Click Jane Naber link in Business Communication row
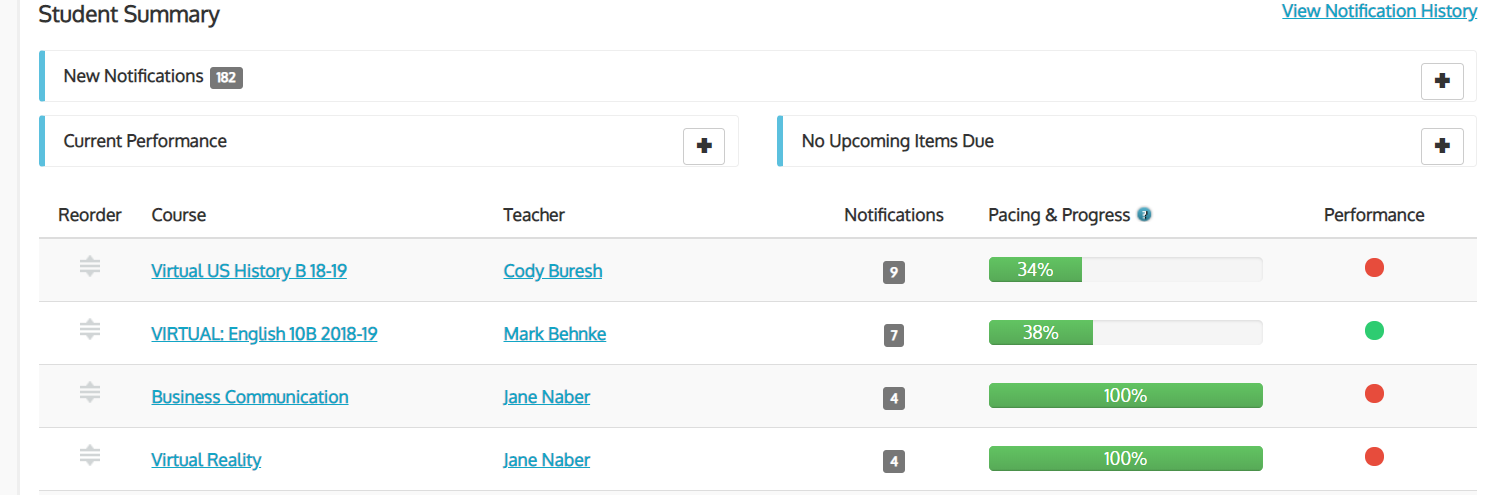1490x495 pixels. (547, 396)
